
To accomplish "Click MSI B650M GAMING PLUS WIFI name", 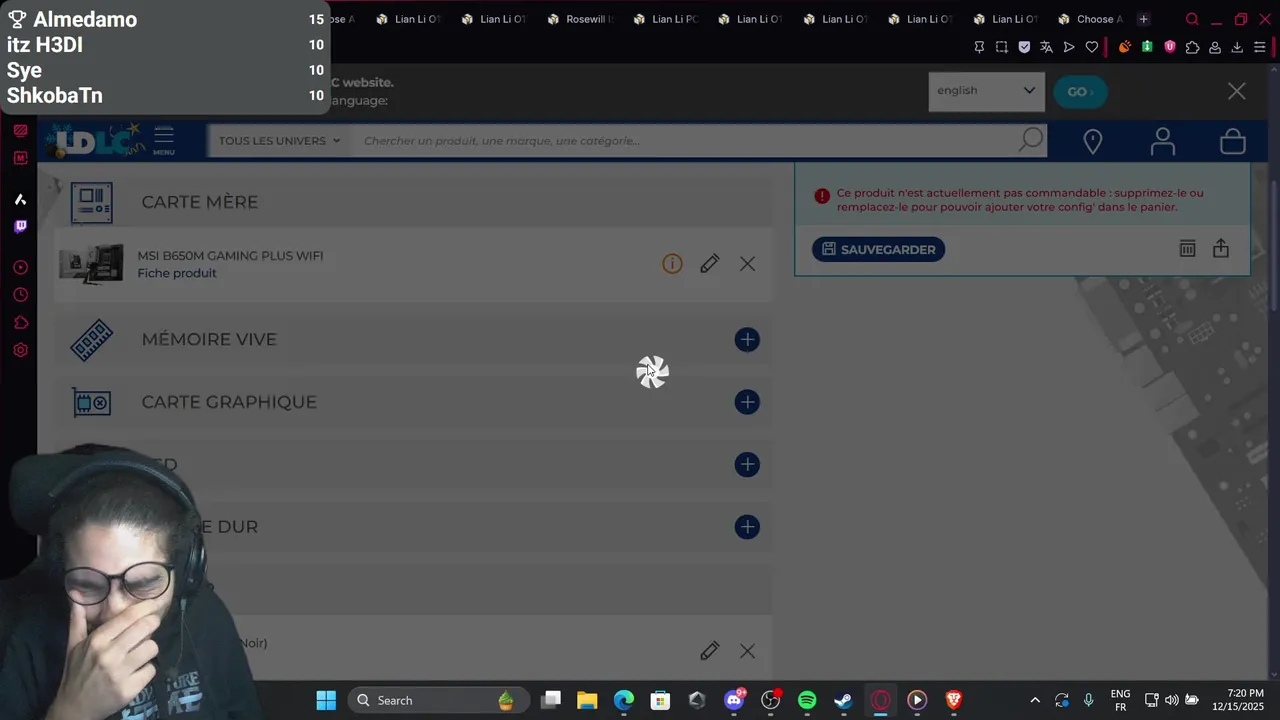I will click(230, 256).
